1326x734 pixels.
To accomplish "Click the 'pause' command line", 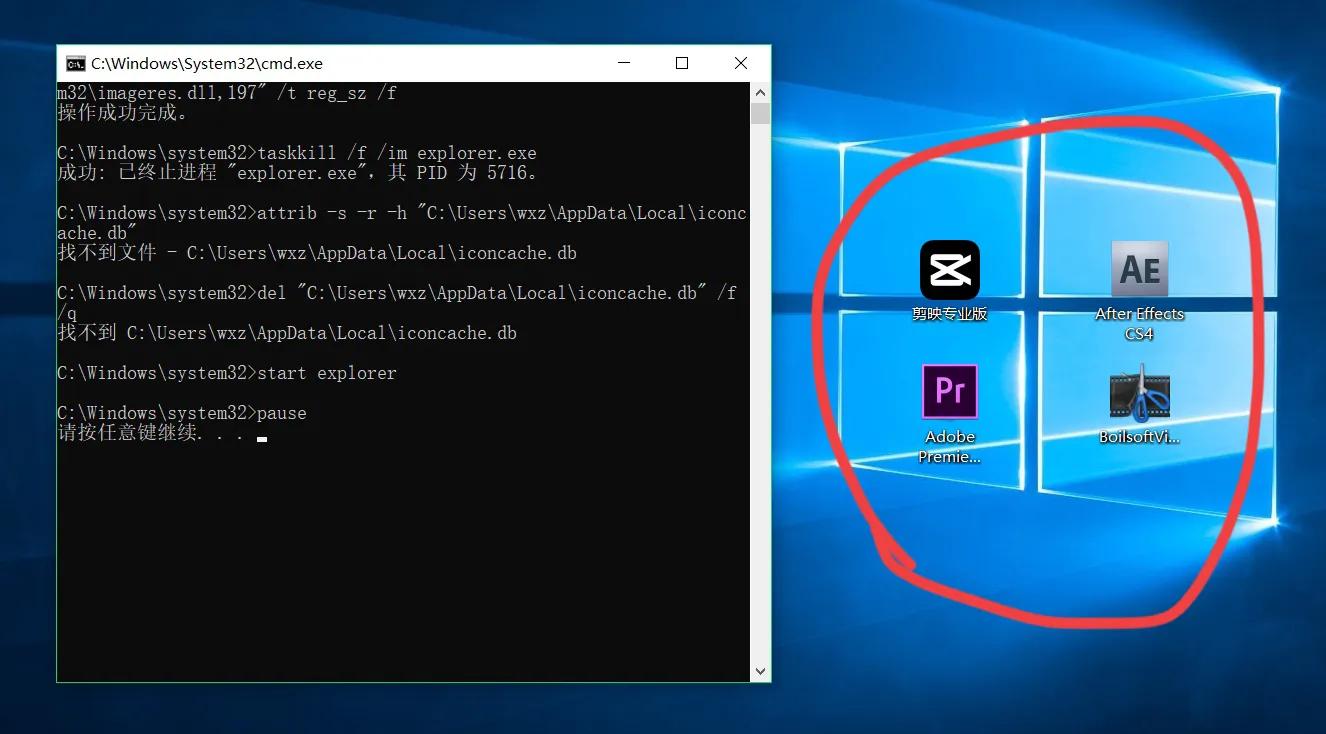I will [x=182, y=413].
